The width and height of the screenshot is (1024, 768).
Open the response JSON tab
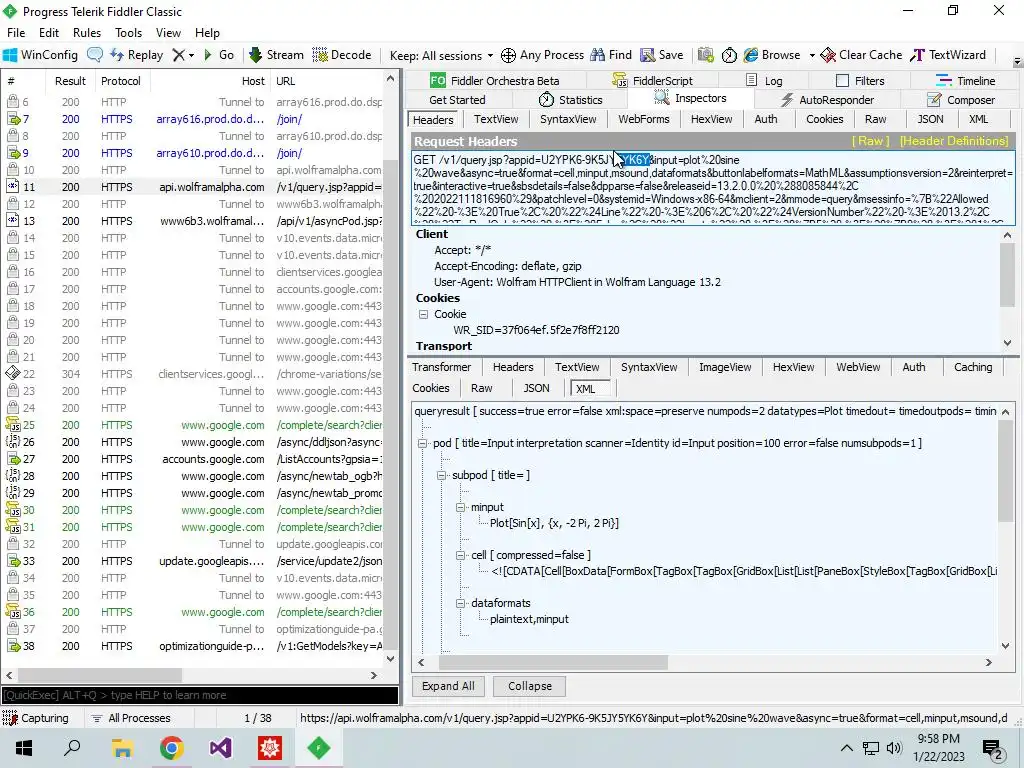tap(536, 388)
